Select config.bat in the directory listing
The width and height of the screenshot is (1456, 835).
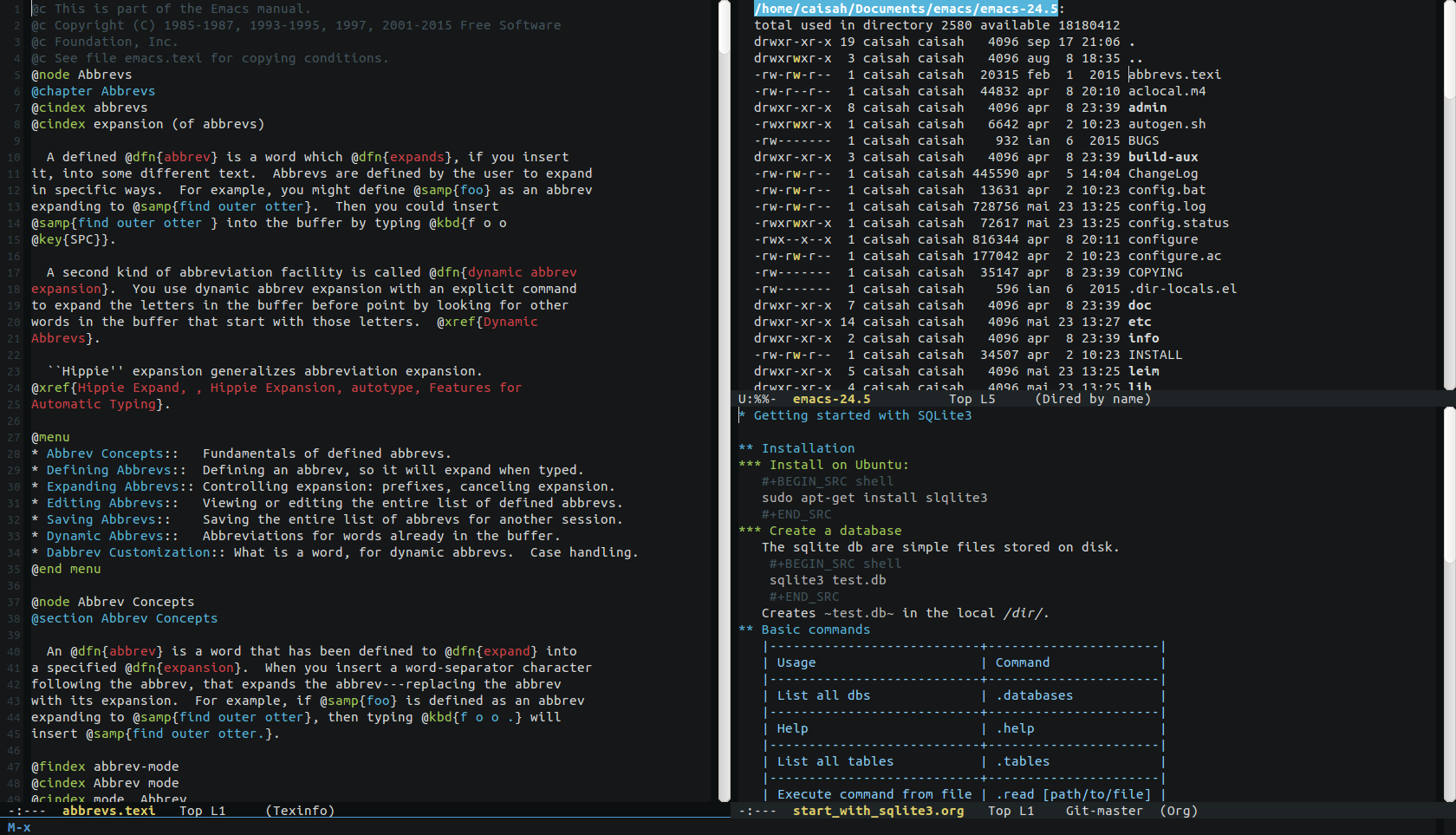coord(1167,190)
